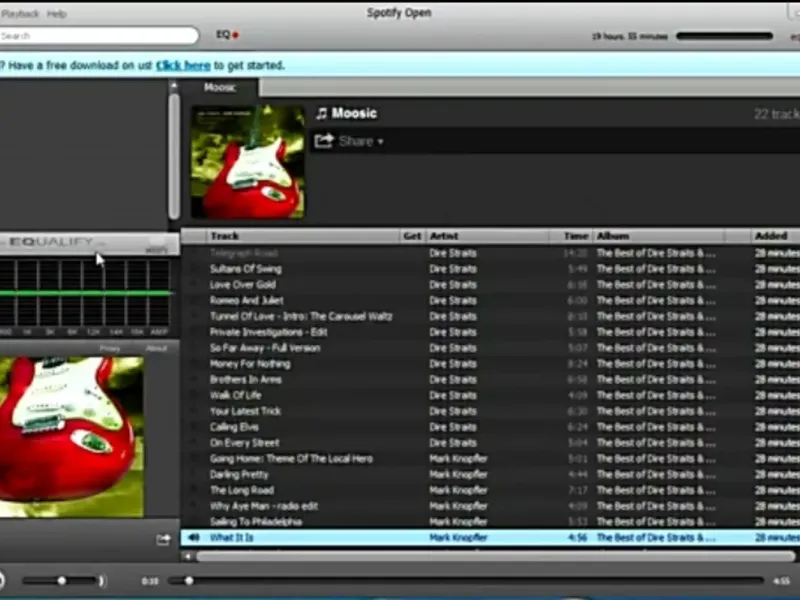This screenshot has width=800, height=600.
Task: Adjust the 14K equalizer band
Action: 115,293
